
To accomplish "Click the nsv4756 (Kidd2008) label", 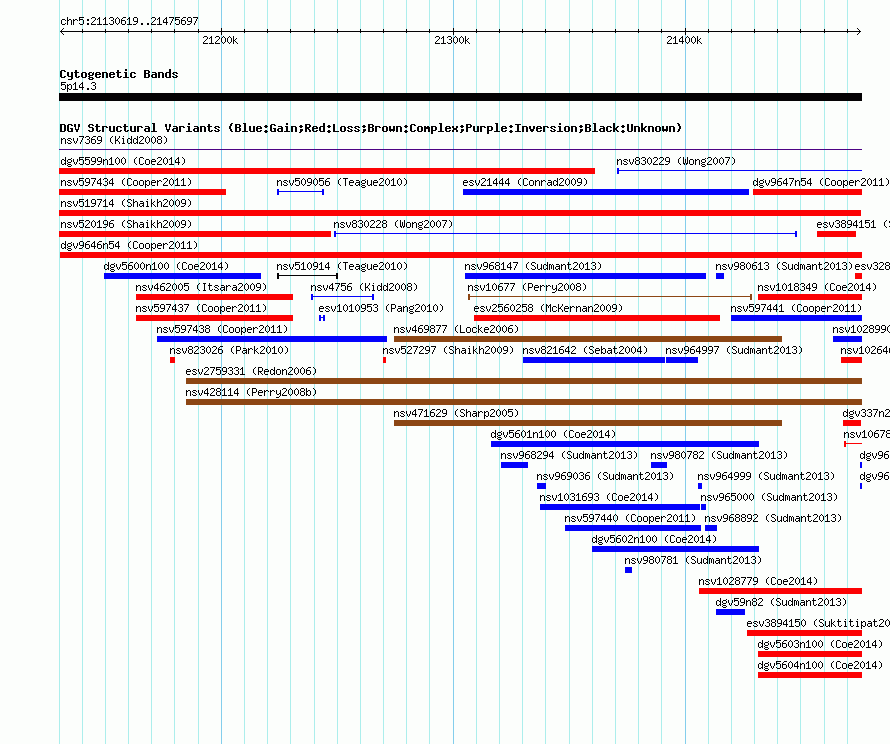I will pos(364,287).
